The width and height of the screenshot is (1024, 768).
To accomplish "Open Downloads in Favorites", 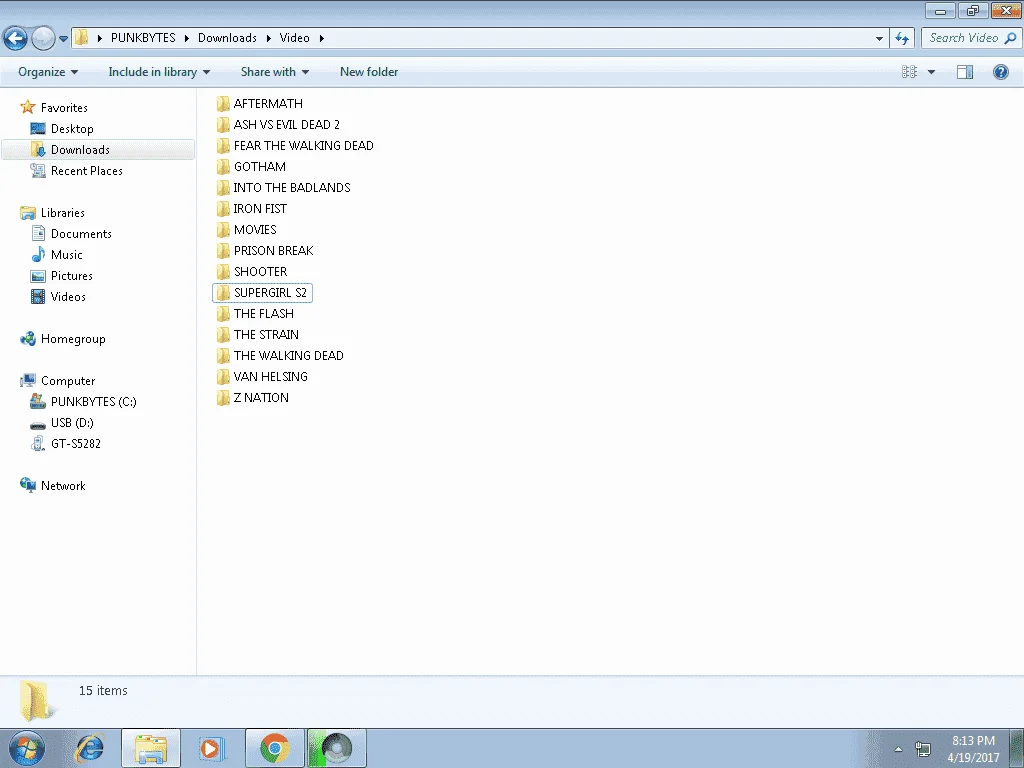I will 80,150.
